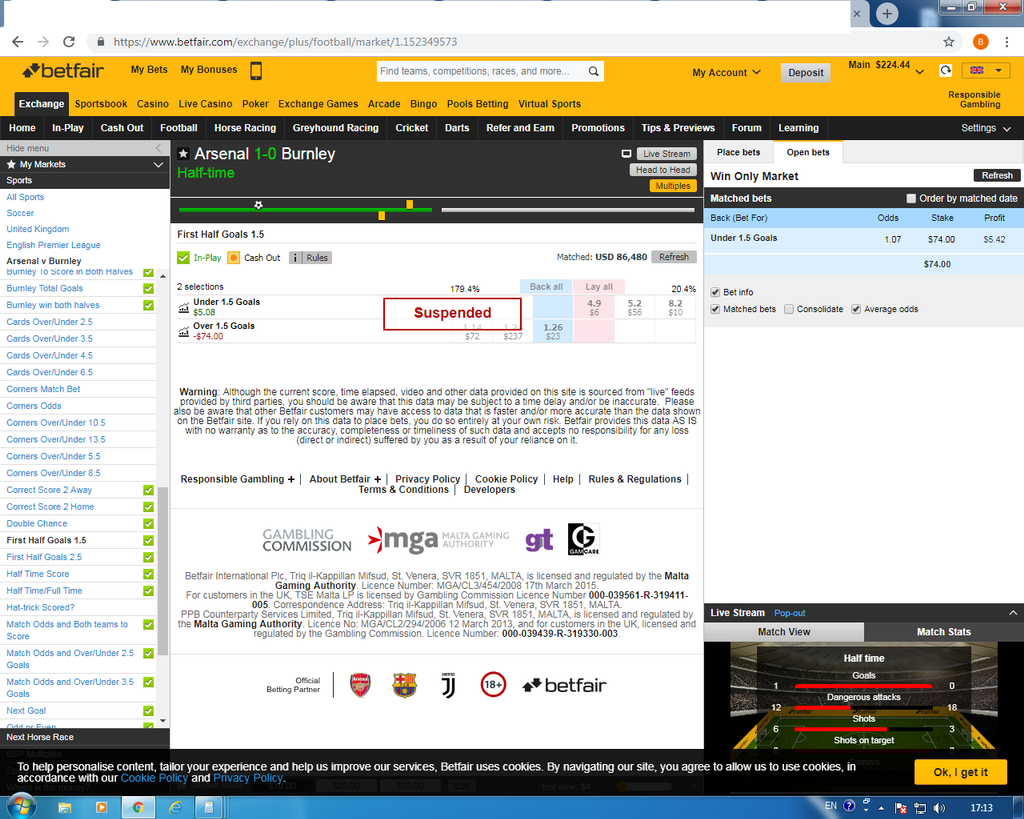This screenshot has width=1024, height=819.
Task: Refresh balance with the circular arrow icon
Action: tap(945, 71)
